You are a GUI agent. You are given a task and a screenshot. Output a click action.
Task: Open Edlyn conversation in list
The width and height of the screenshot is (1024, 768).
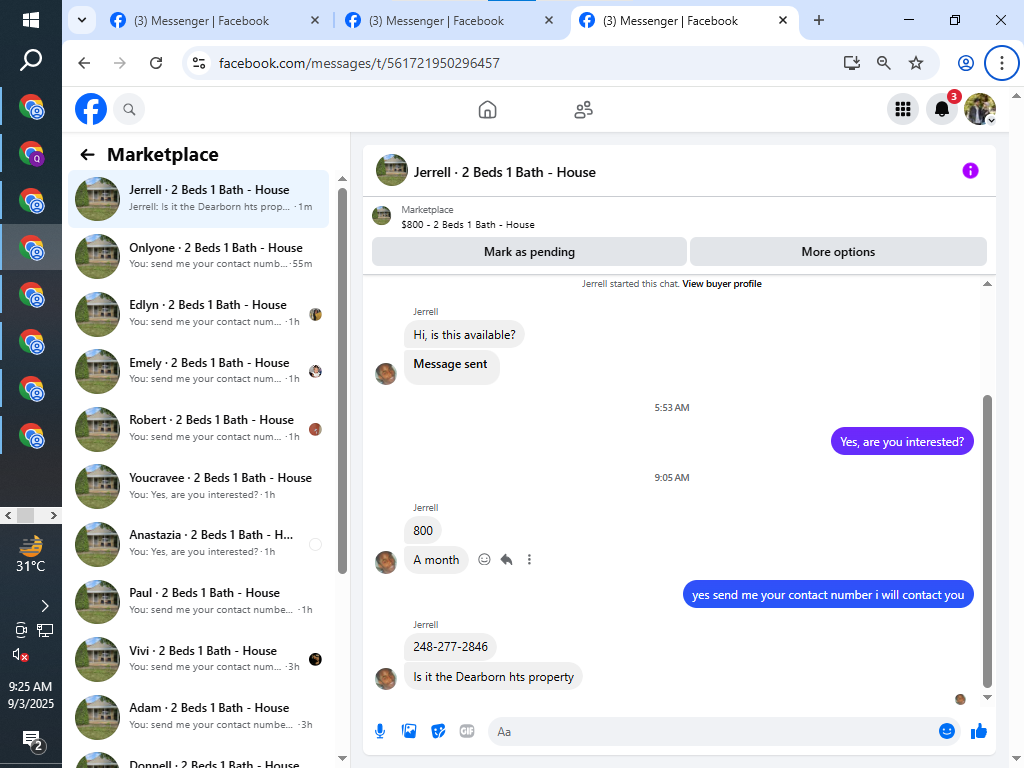(x=199, y=313)
